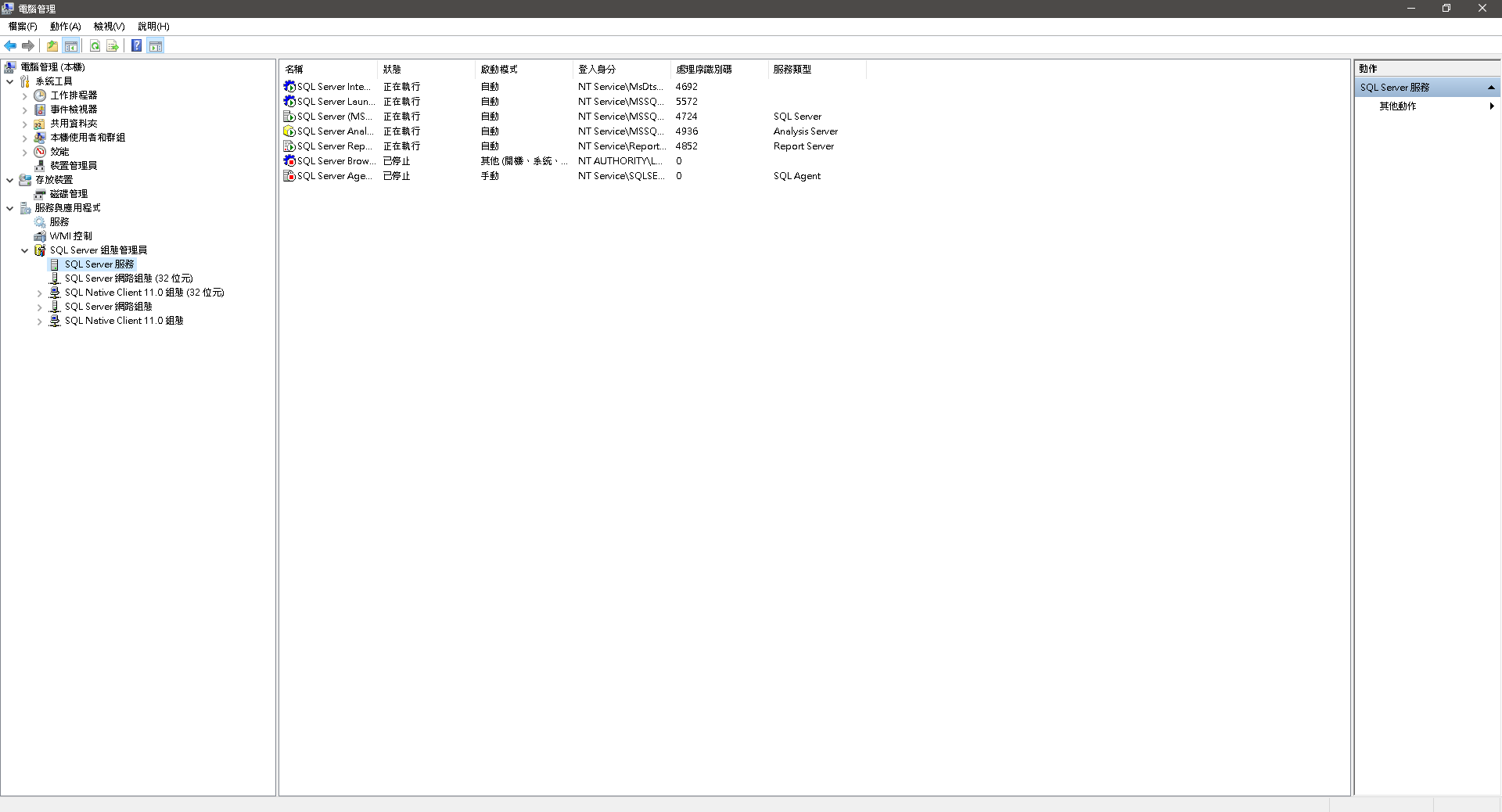This screenshot has width=1502, height=812.
Task: Click the 效能 performance icon
Action: coord(40,152)
